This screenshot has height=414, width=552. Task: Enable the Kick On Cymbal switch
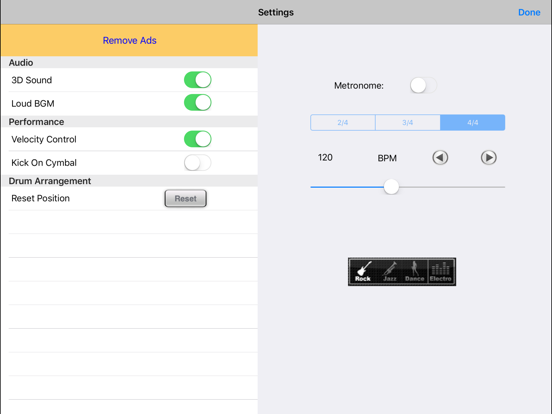[197, 163]
